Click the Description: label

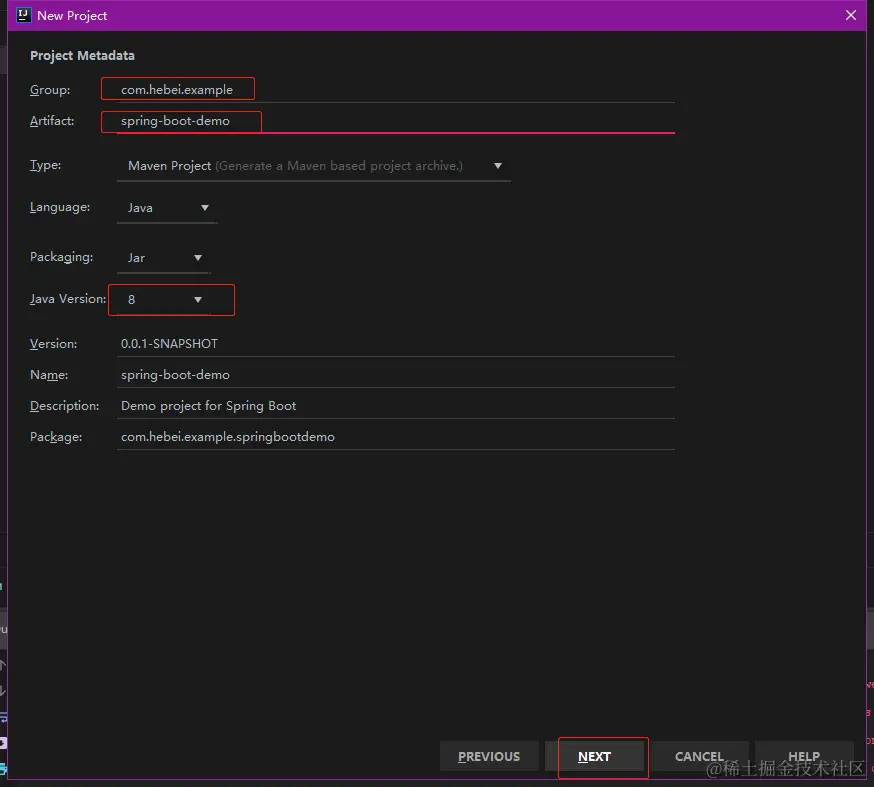65,406
